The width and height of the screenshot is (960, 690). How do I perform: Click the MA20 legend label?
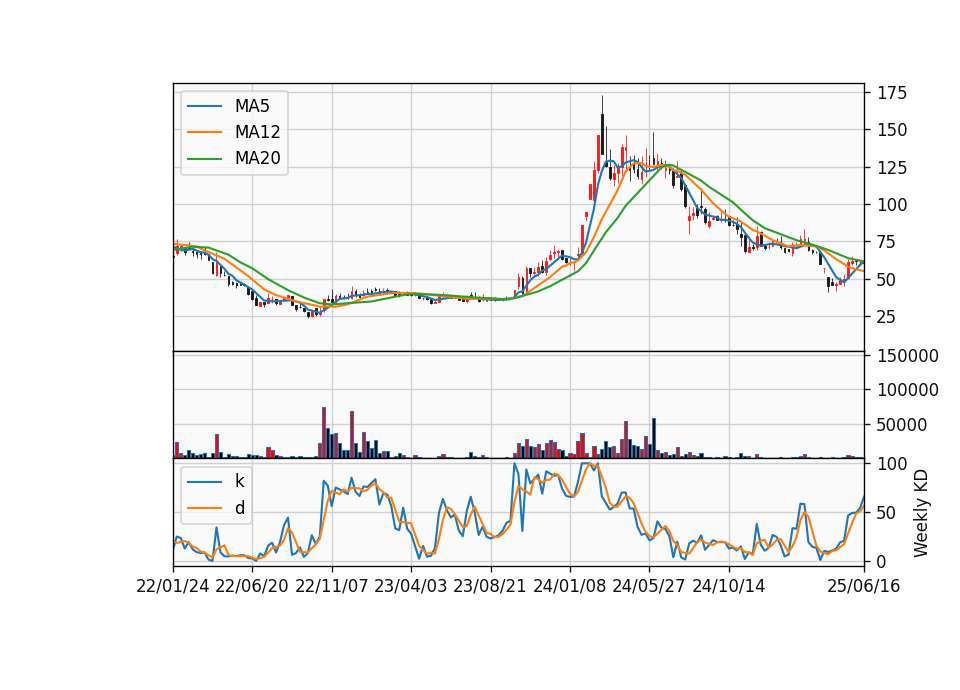[257, 158]
